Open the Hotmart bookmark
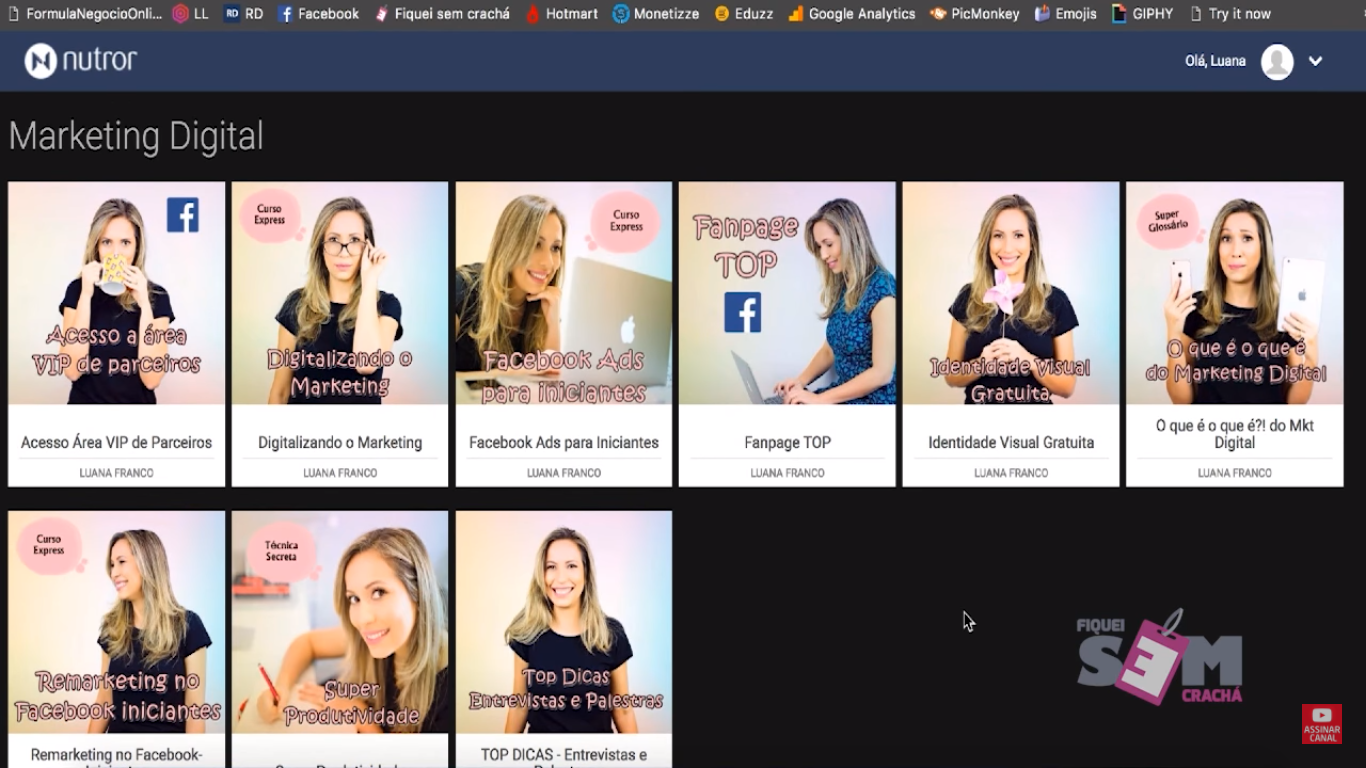The image size is (1366, 768). point(562,14)
